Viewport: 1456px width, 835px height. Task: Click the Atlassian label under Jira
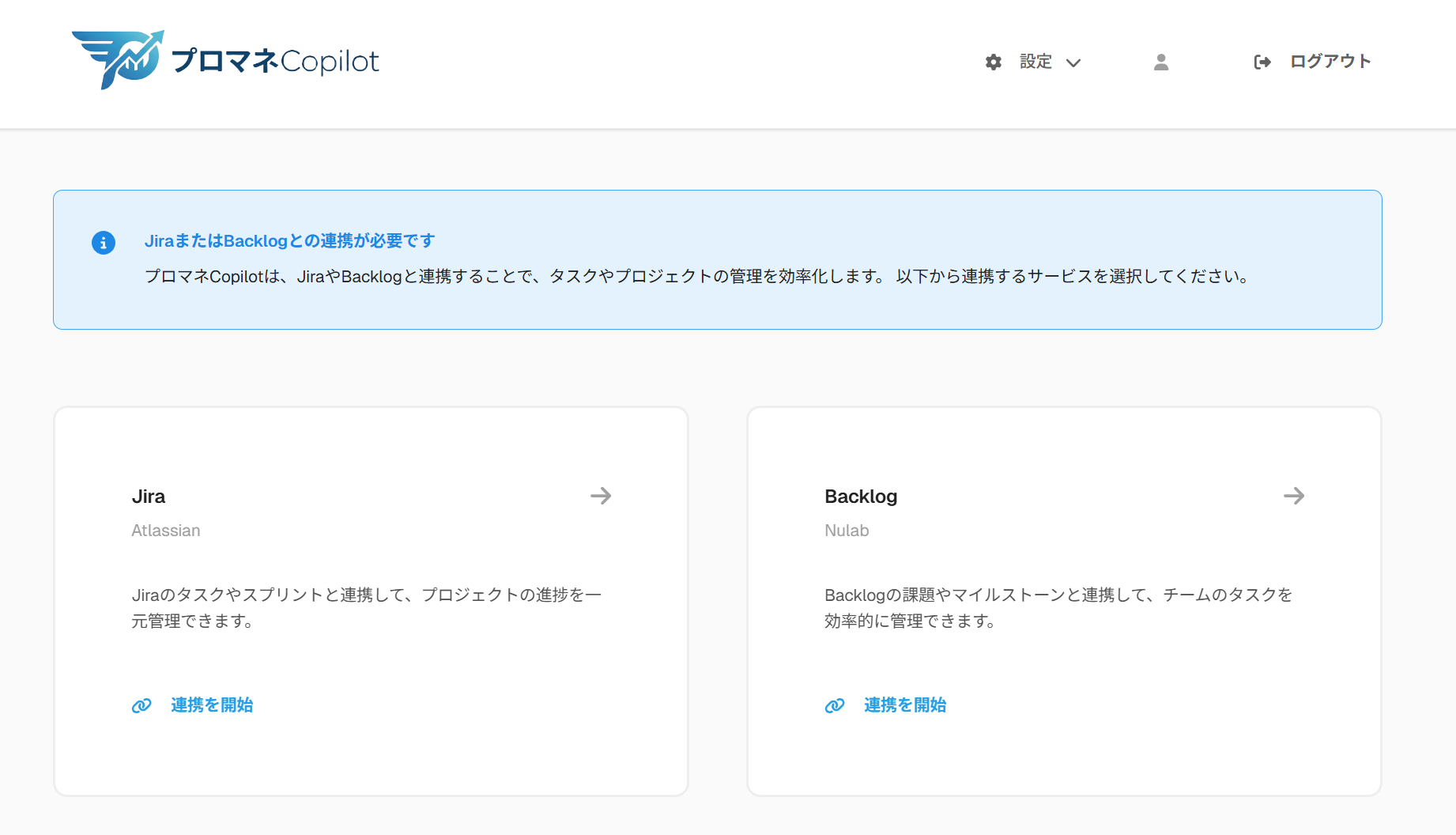[x=166, y=531]
